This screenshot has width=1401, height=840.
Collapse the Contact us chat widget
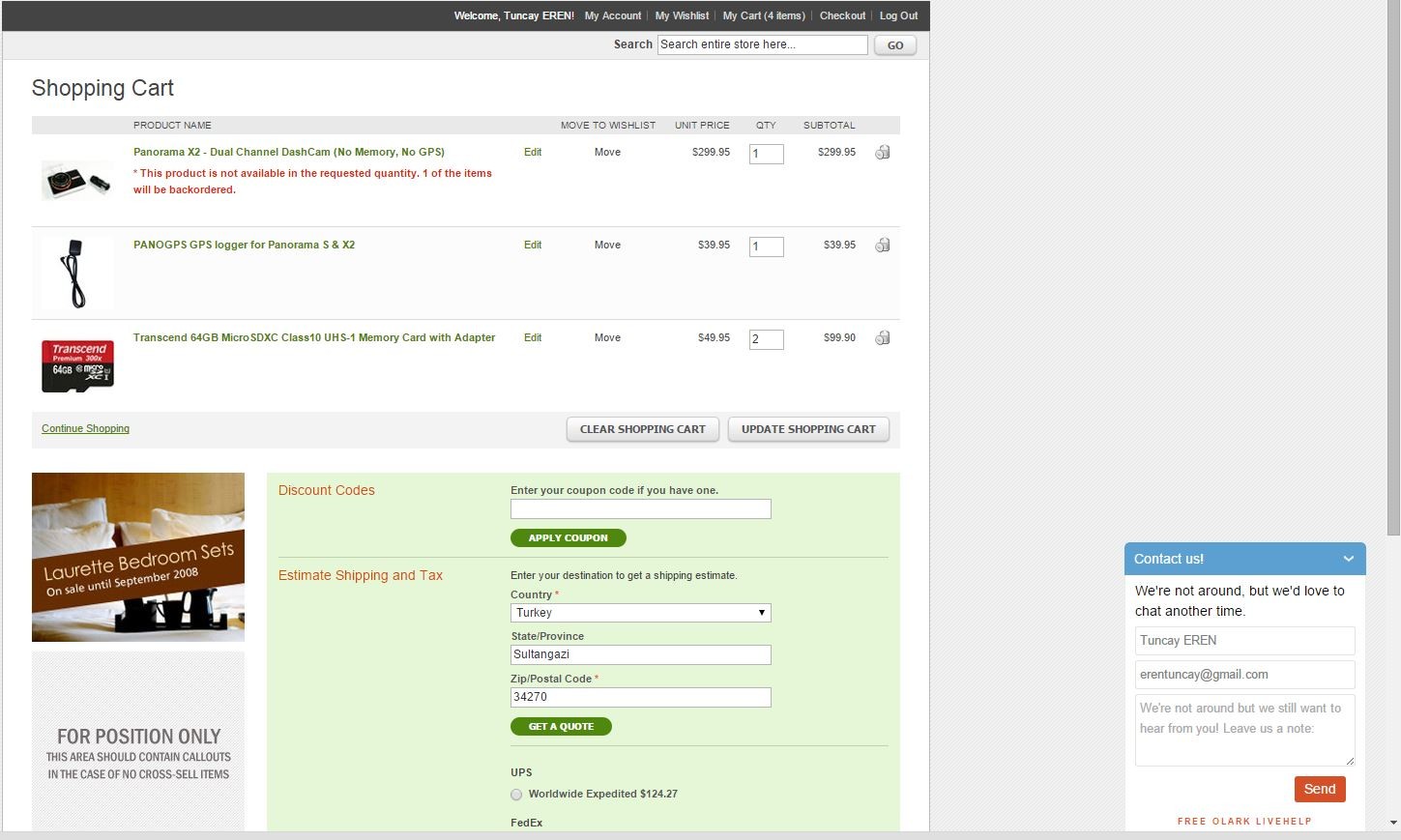(1348, 559)
